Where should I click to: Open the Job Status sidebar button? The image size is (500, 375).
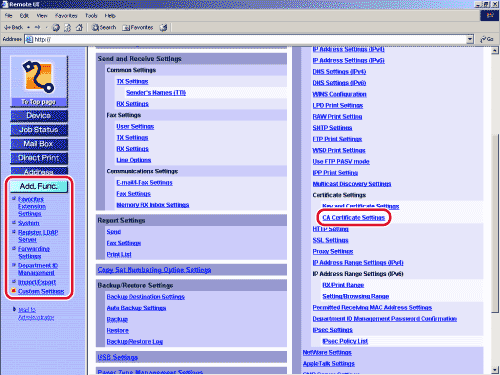[x=39, y=130]
